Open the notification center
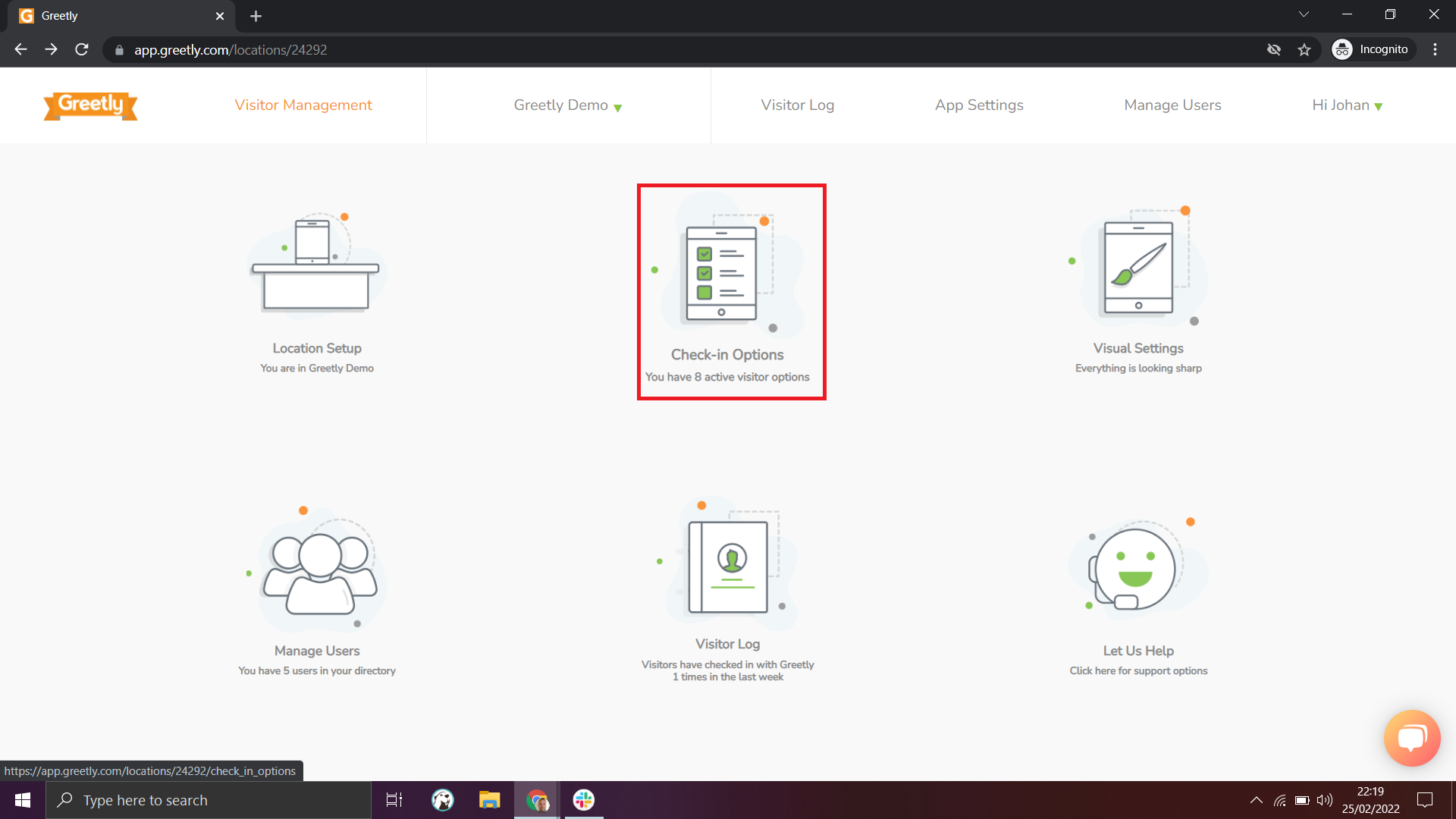This screenshot has width=1456, height=819. coord(1425,800)
